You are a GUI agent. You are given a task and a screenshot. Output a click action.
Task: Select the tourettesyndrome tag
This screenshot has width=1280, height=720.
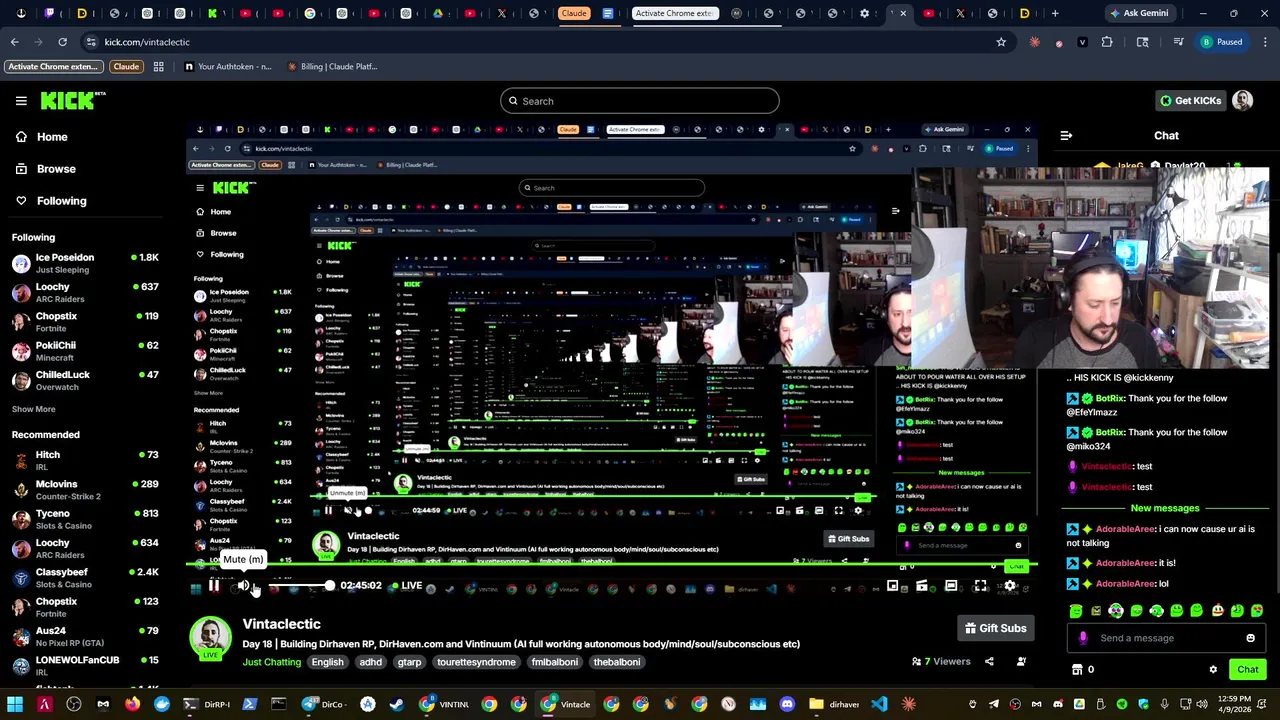click(476, 662)
